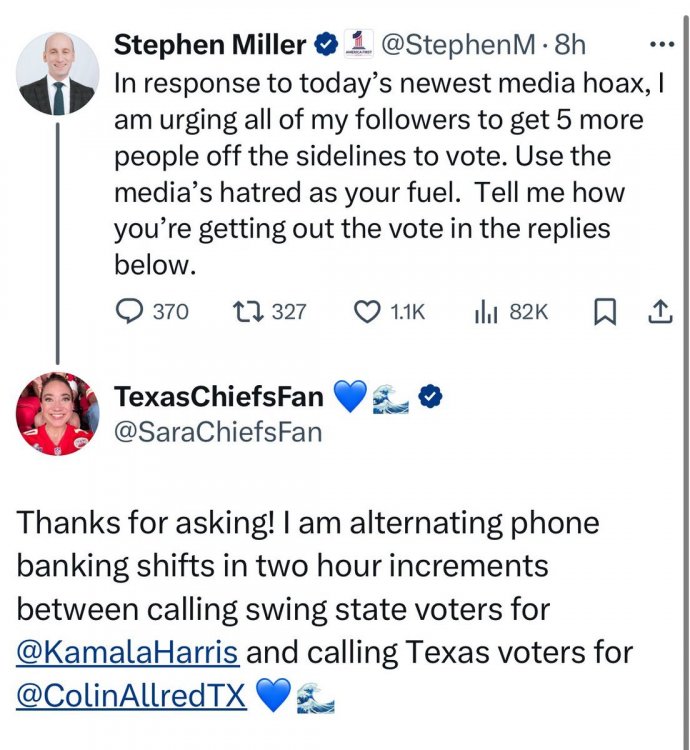Share the tweet via upload icon
This screenshot has width=690, height=750.
click(x=659, y=312)
